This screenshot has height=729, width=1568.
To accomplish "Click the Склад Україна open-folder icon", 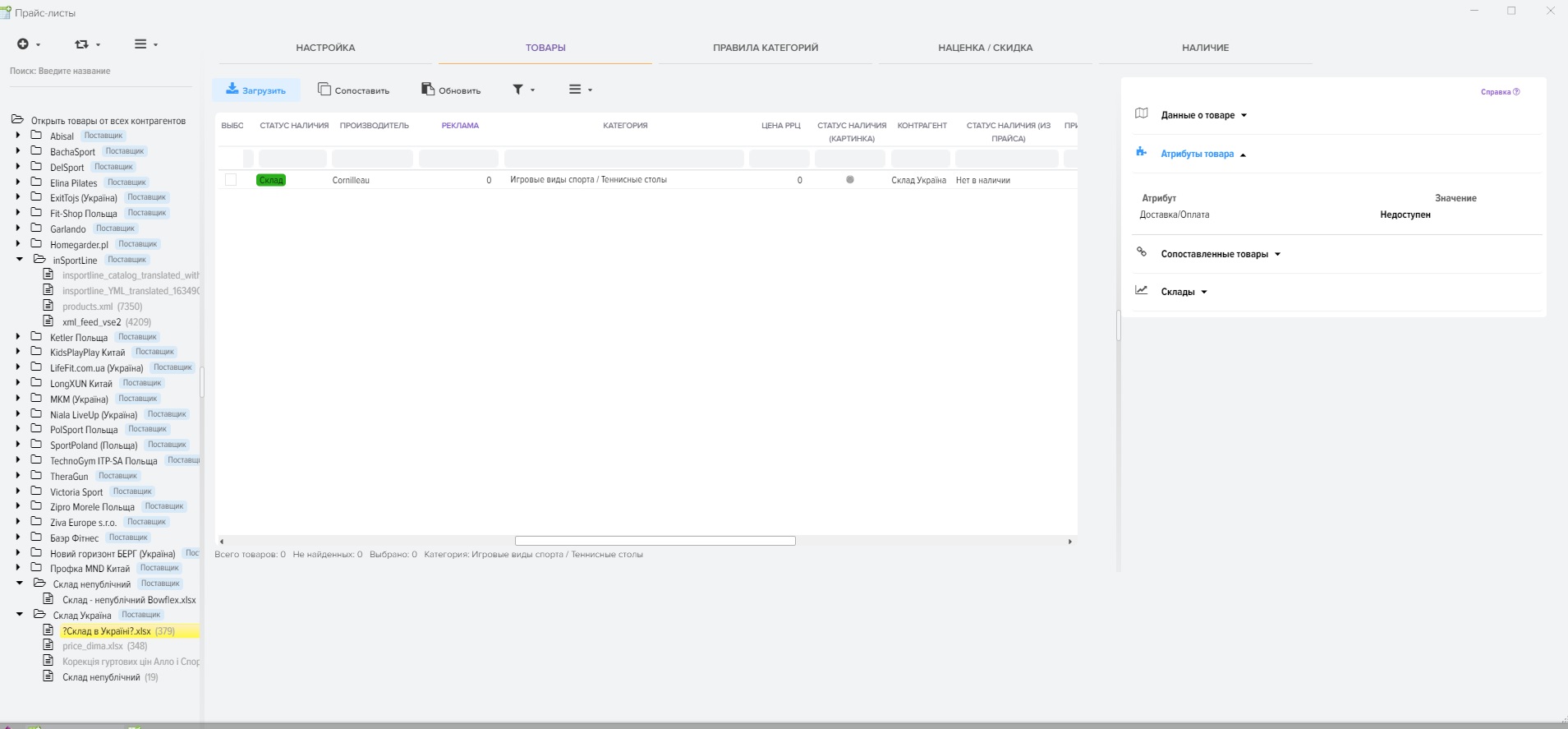I will (x=39, y=614).
